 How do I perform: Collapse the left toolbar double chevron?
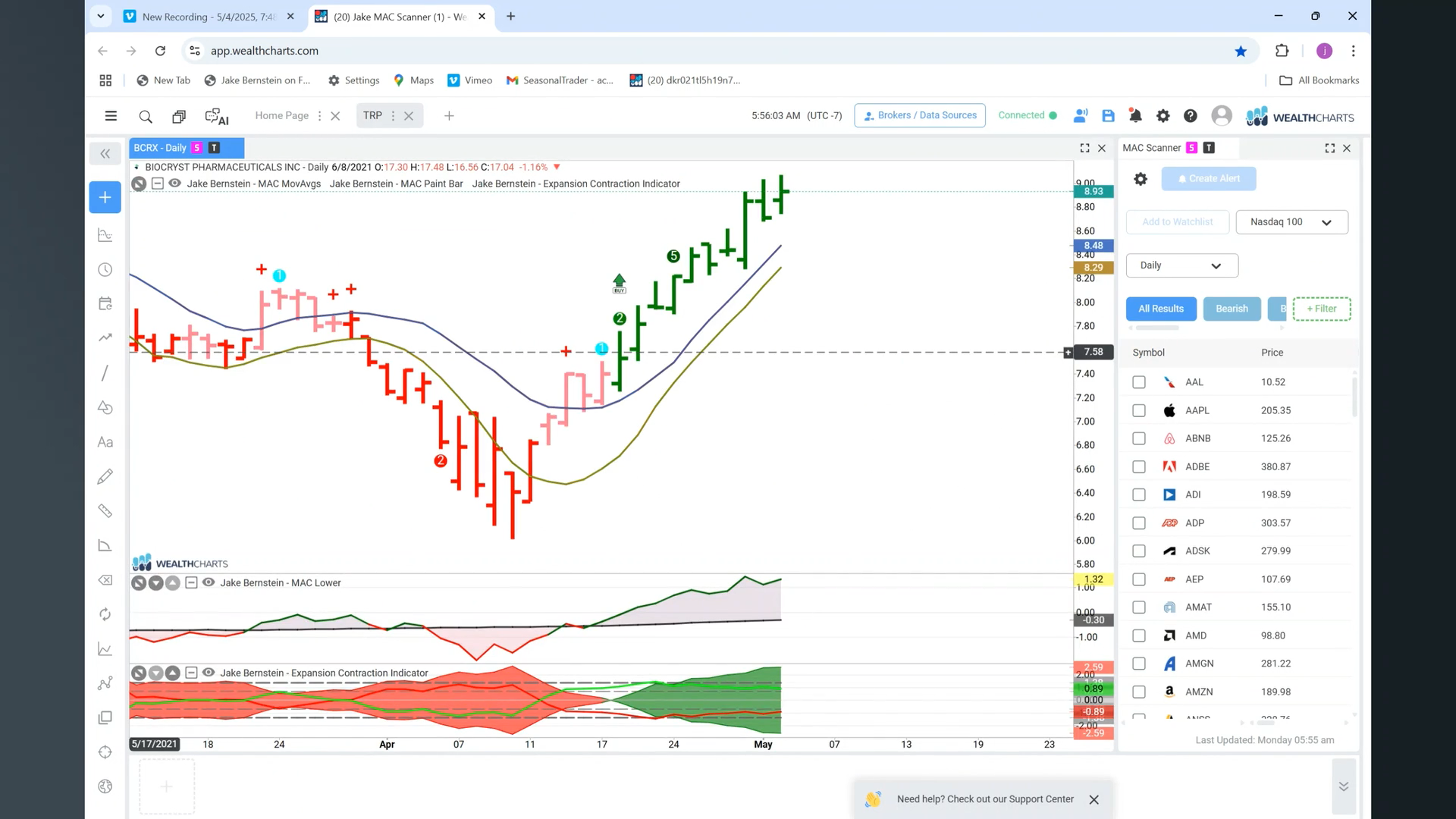pos(105,154)
